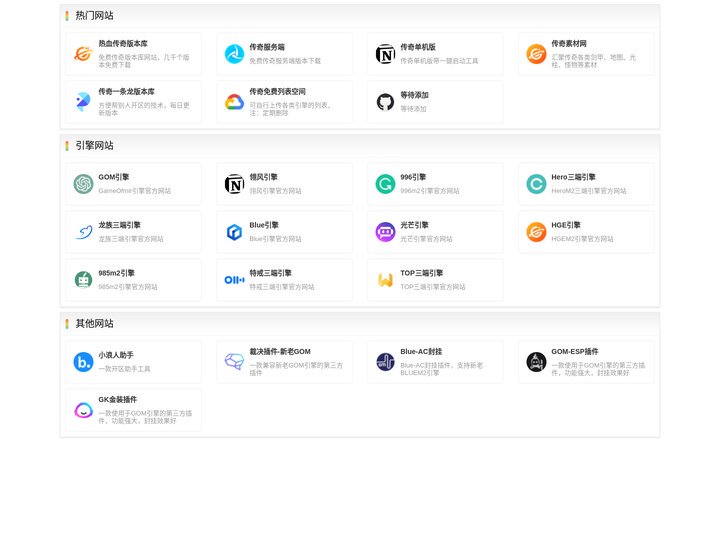Click the 引擎网站 section heading
Screen dimensions: 720x540
coord(94,146)
